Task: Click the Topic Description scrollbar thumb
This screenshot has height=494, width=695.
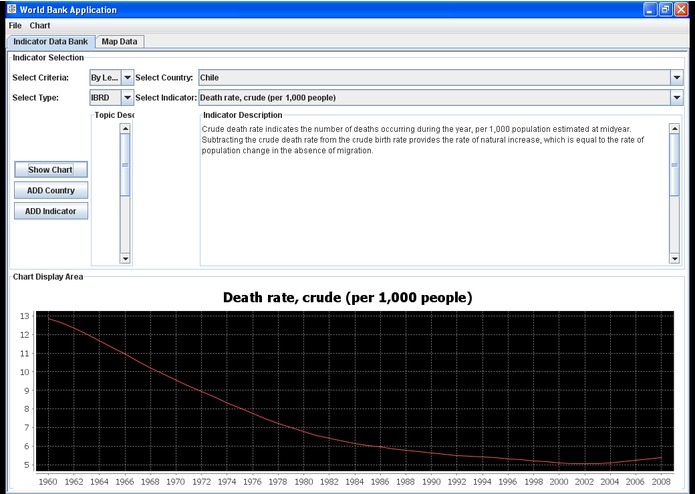Action: [125, 165]
